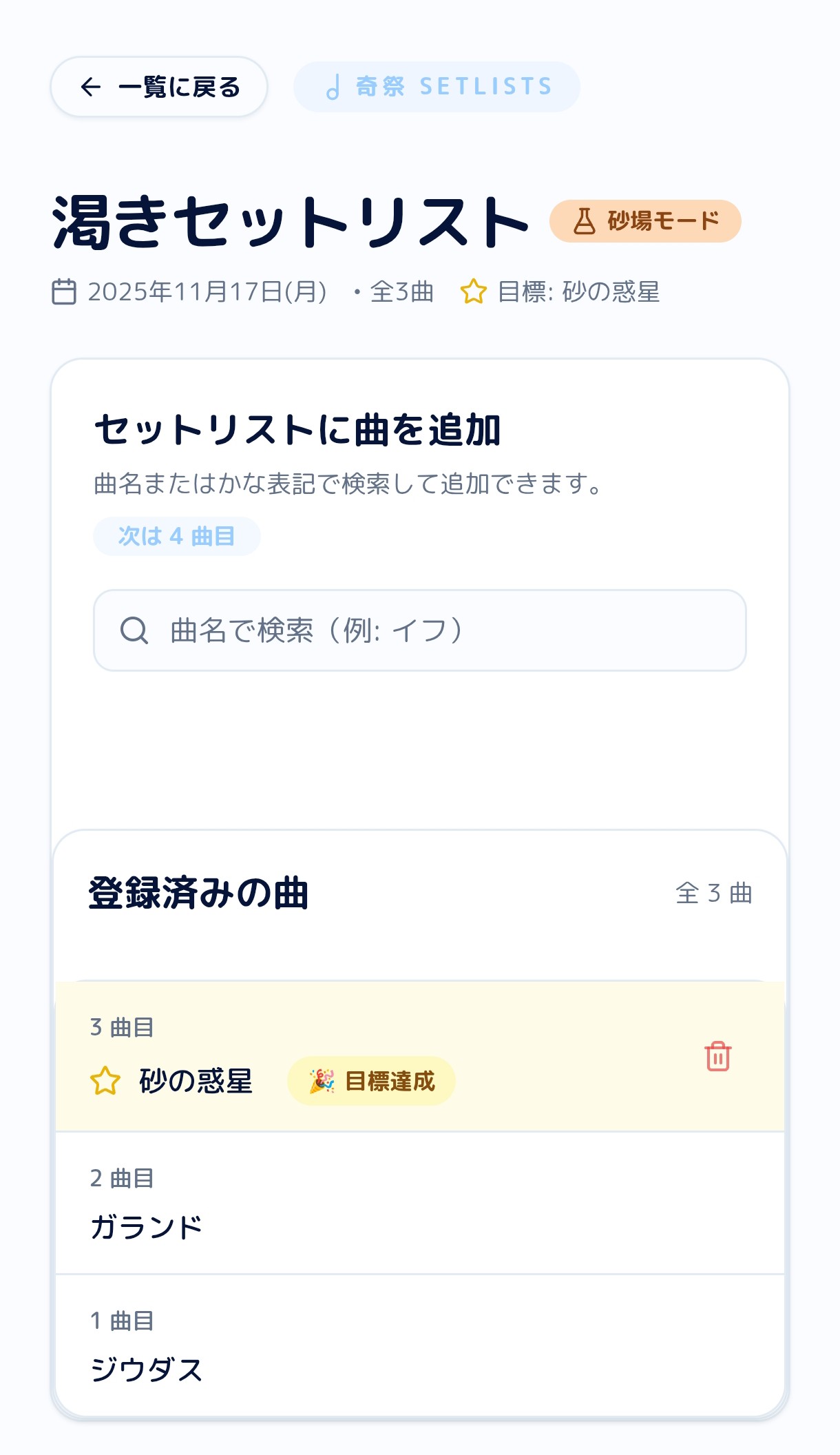840x1455 pixels.
Task: Click the 砂場モード badge
Action: [x=645, y=221]
